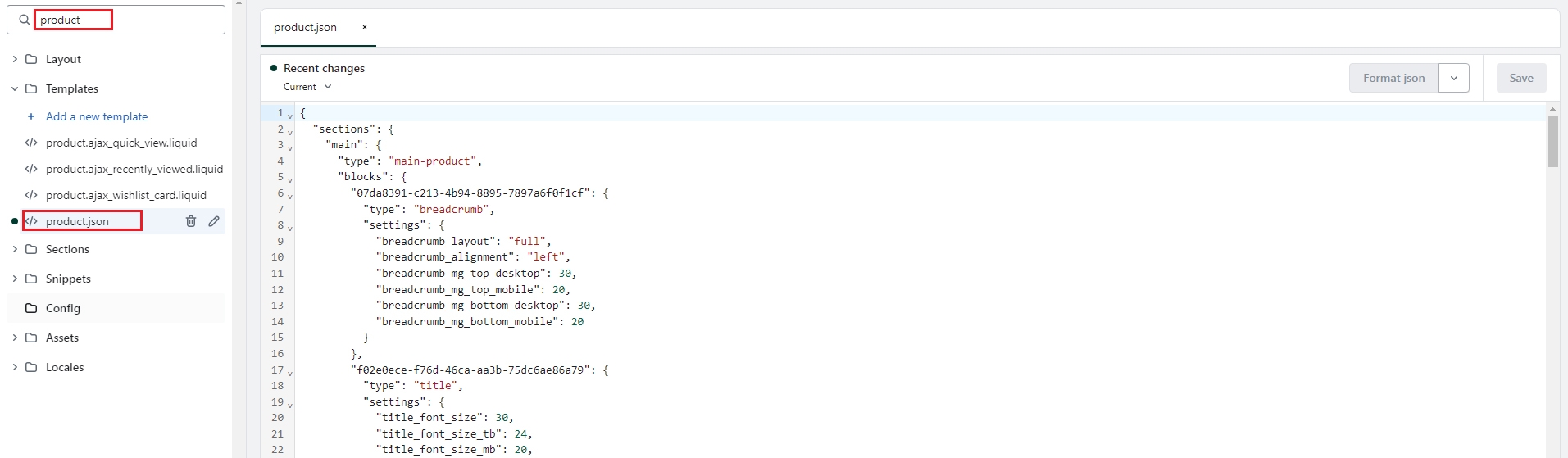Expand the Layout folder

tap(15, 59)
